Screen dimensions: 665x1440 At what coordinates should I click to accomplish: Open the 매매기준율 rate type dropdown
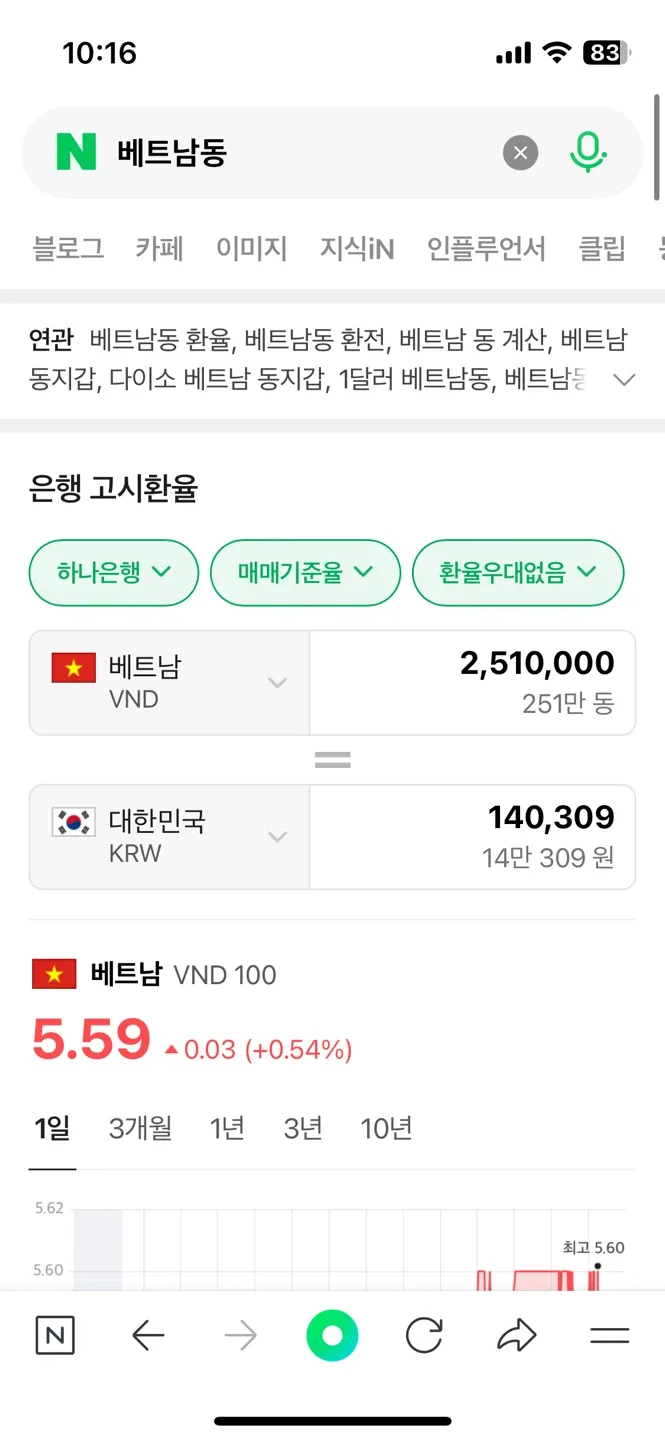305,572
